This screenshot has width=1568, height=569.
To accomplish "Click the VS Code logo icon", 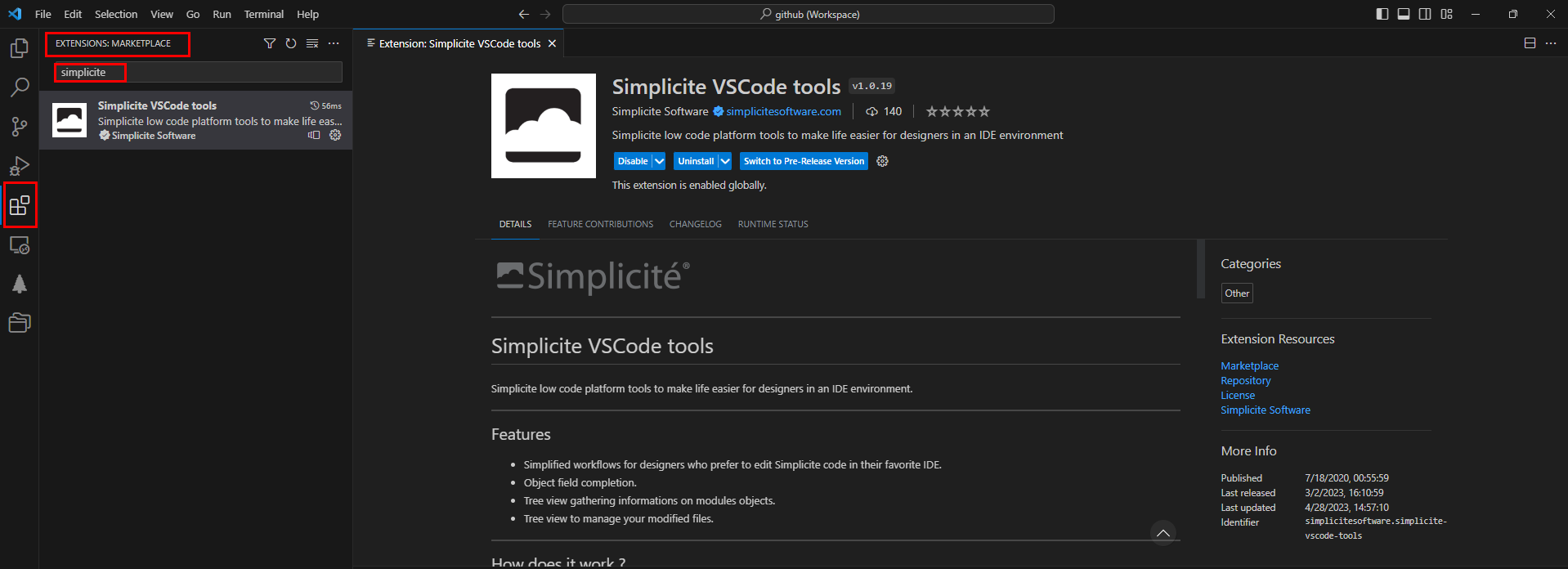I will 15,14.
